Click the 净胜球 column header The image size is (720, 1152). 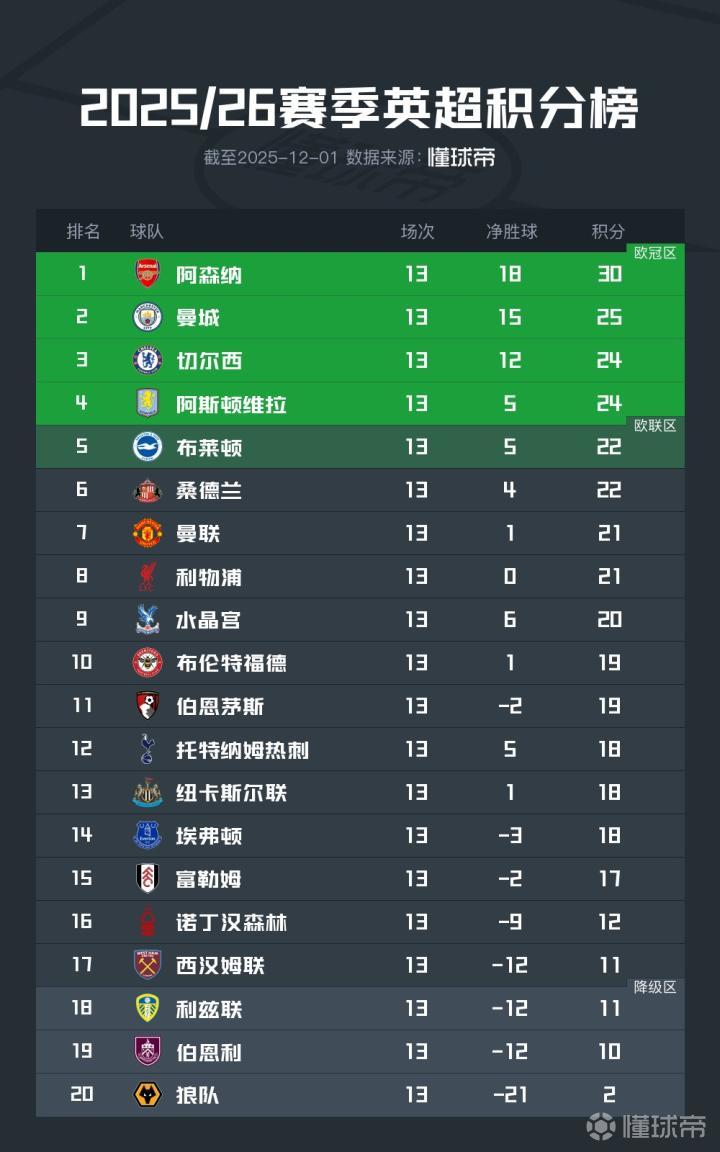coord(511,231)
